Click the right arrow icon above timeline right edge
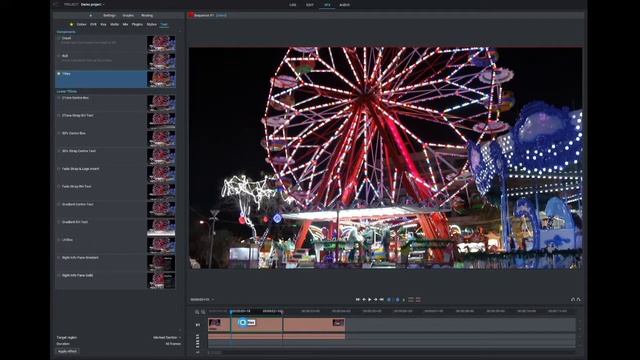 click(578, 299)
